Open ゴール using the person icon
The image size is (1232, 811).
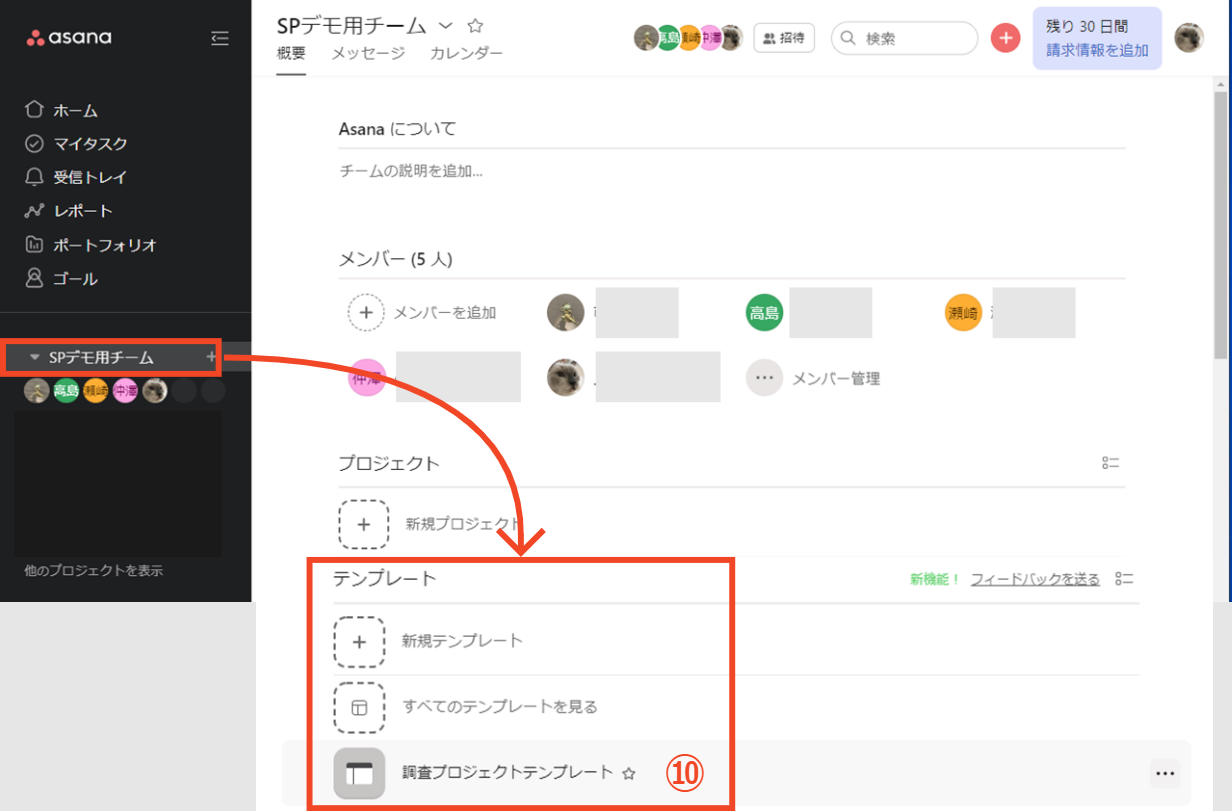35,278
